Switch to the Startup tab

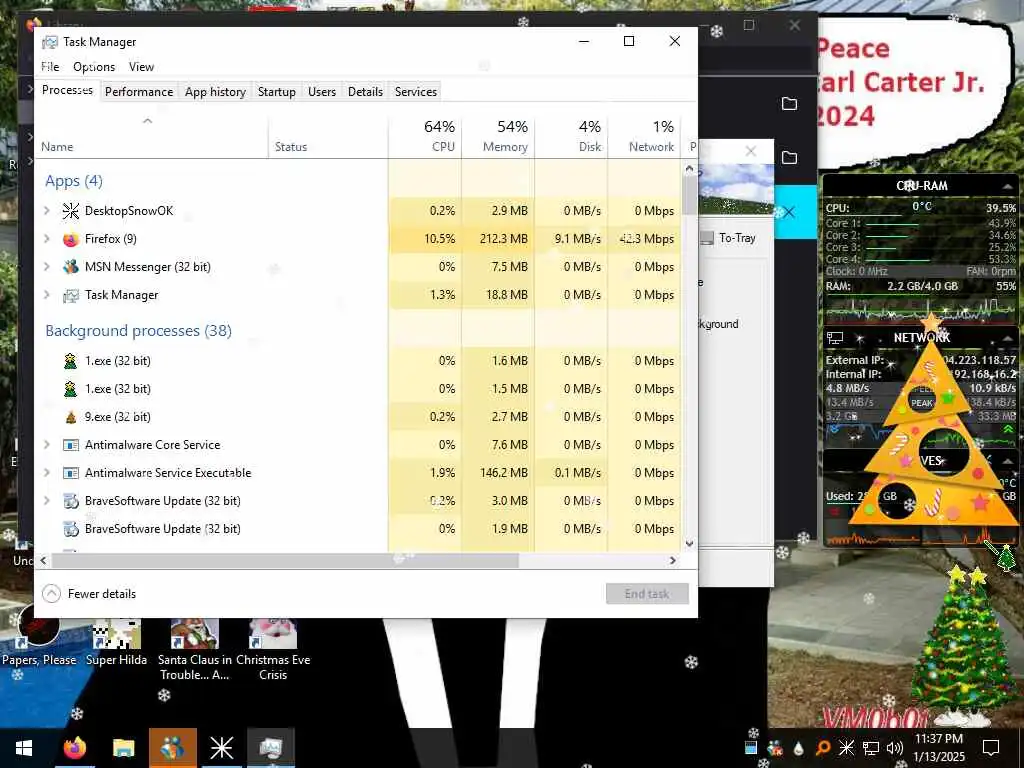pyautogui.click(x=277, y=92)
